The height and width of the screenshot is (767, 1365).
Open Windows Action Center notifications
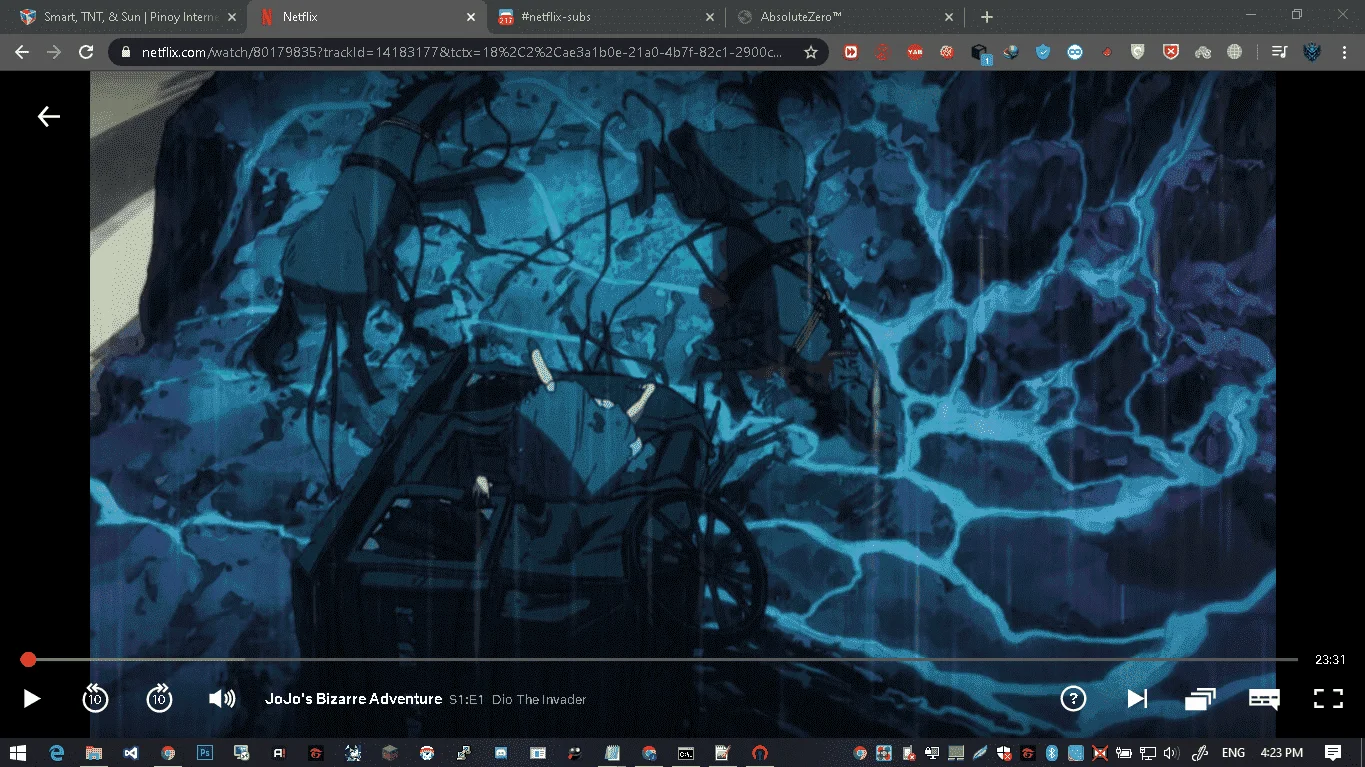click(1333, 752)
